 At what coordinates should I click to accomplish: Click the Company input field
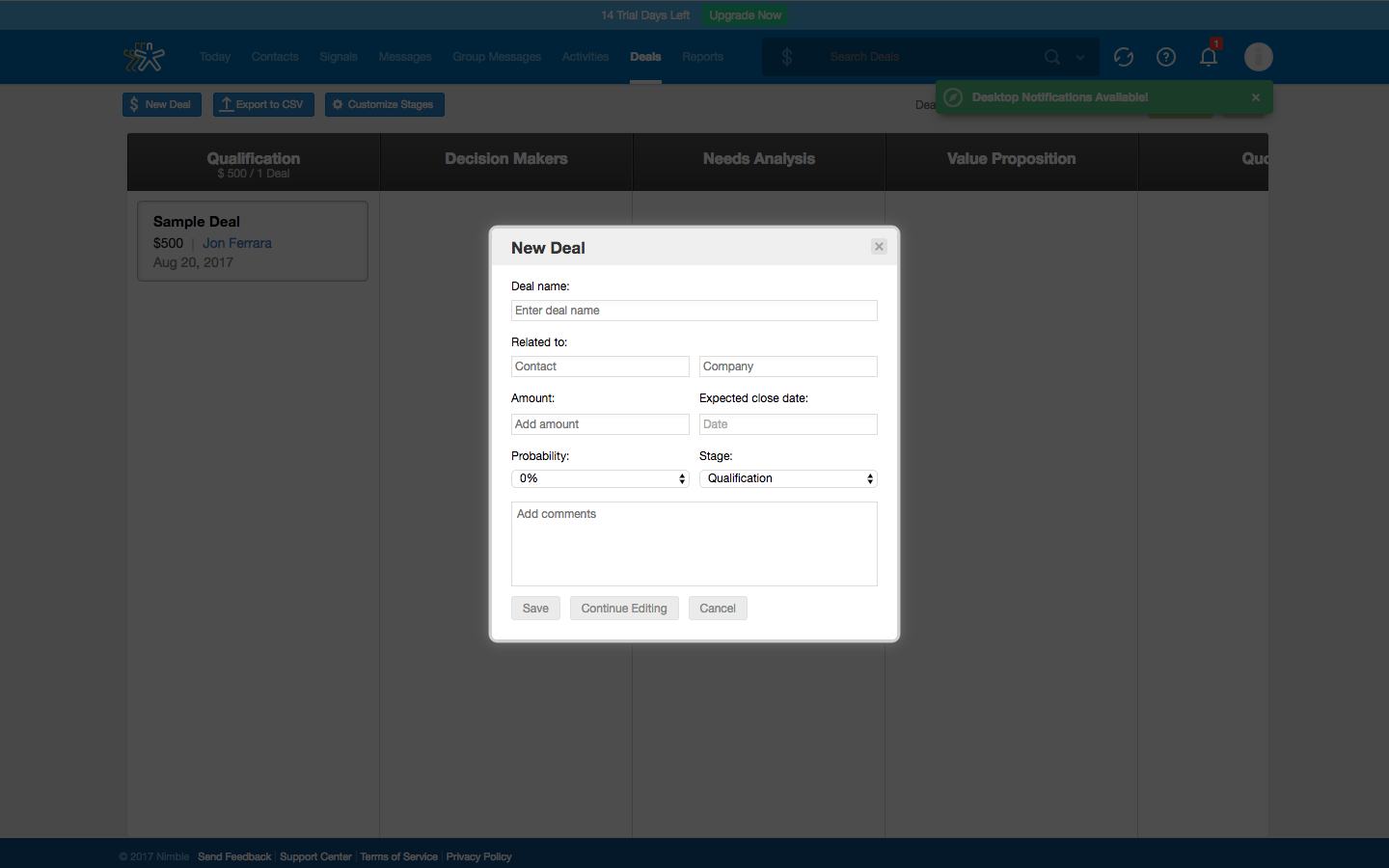tap(788, 366)
